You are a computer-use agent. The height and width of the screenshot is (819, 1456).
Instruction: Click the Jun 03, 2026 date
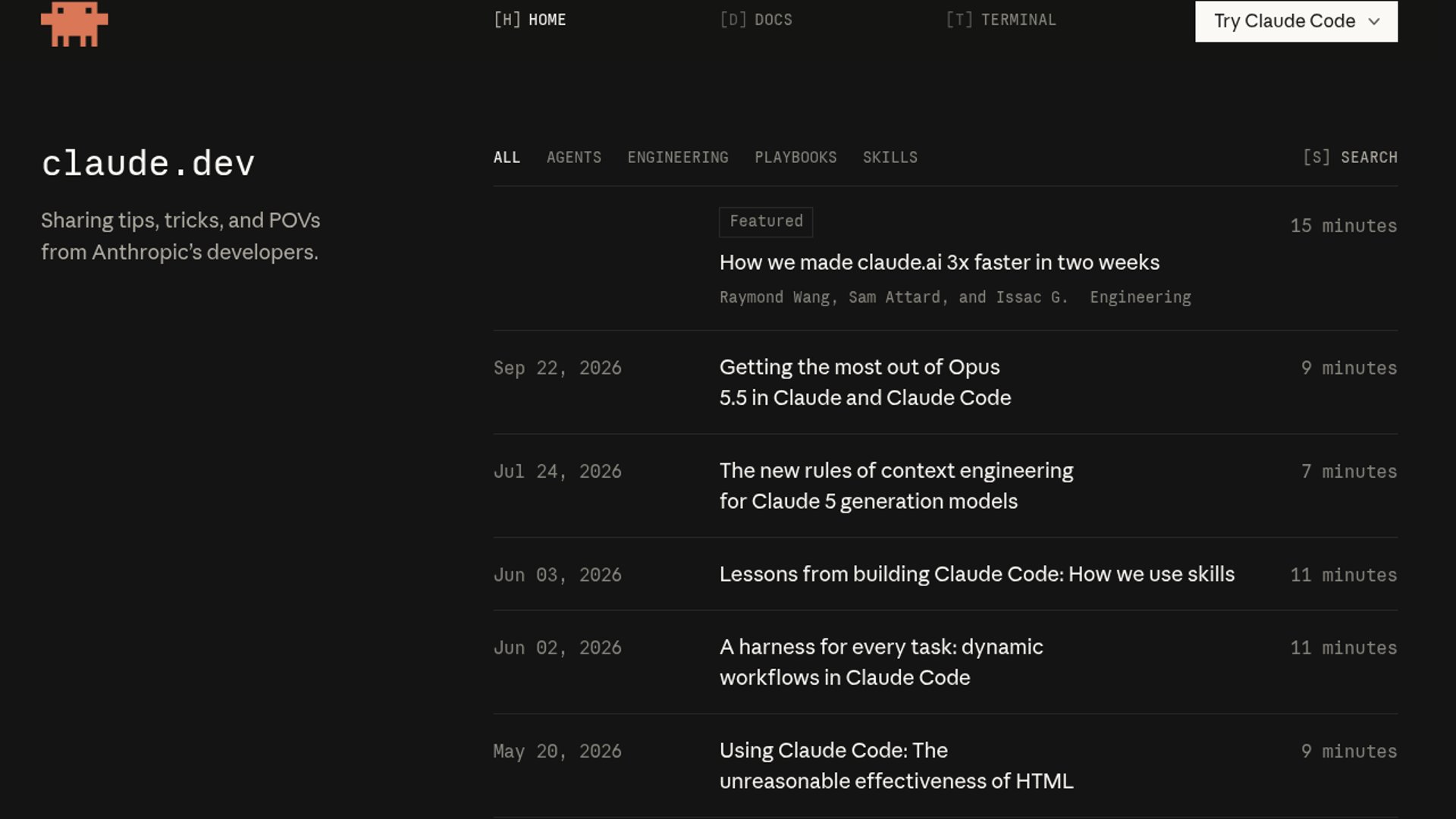(x=557, y=576)
